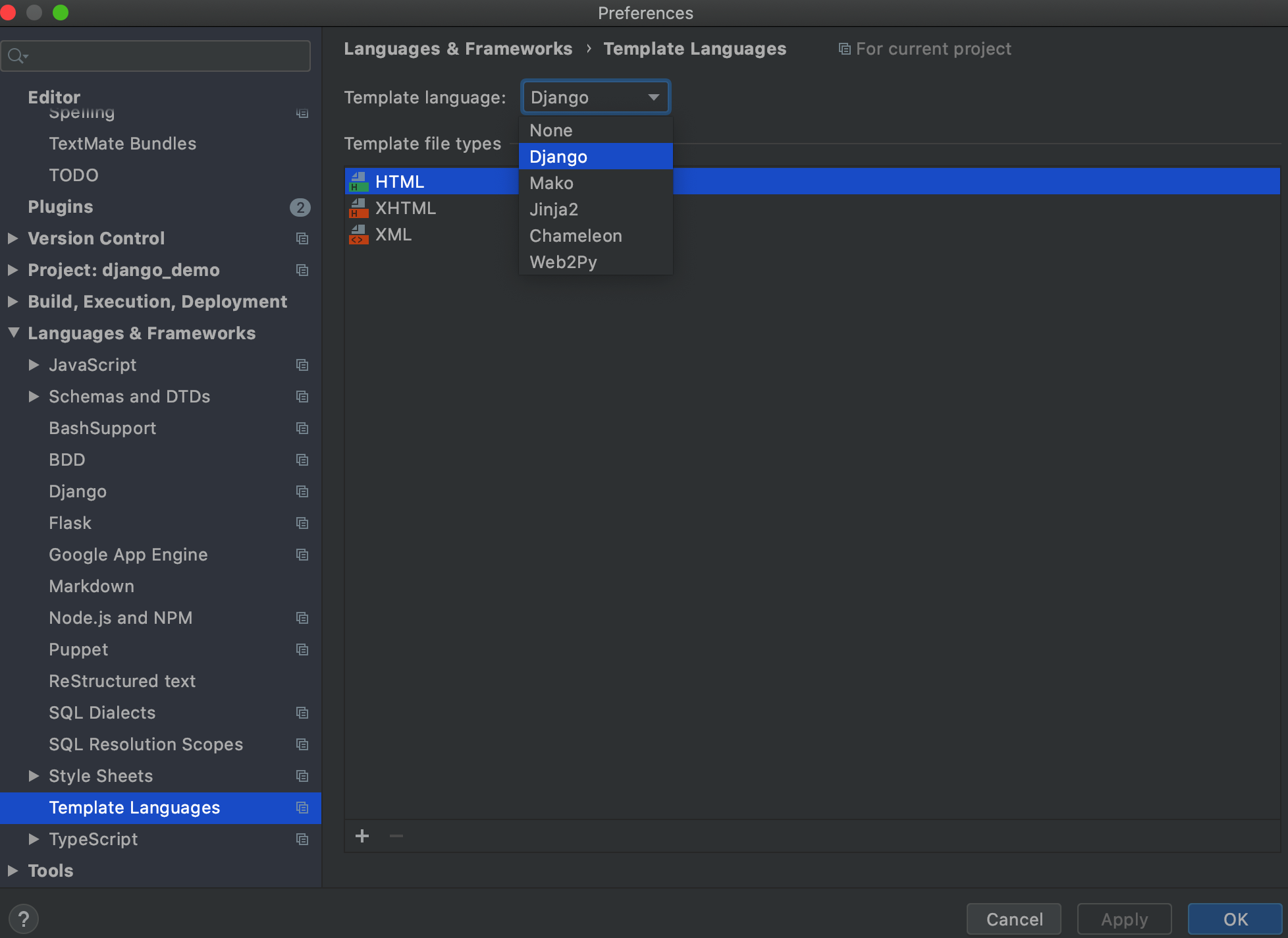Focus the settings search field

[156, 56]
